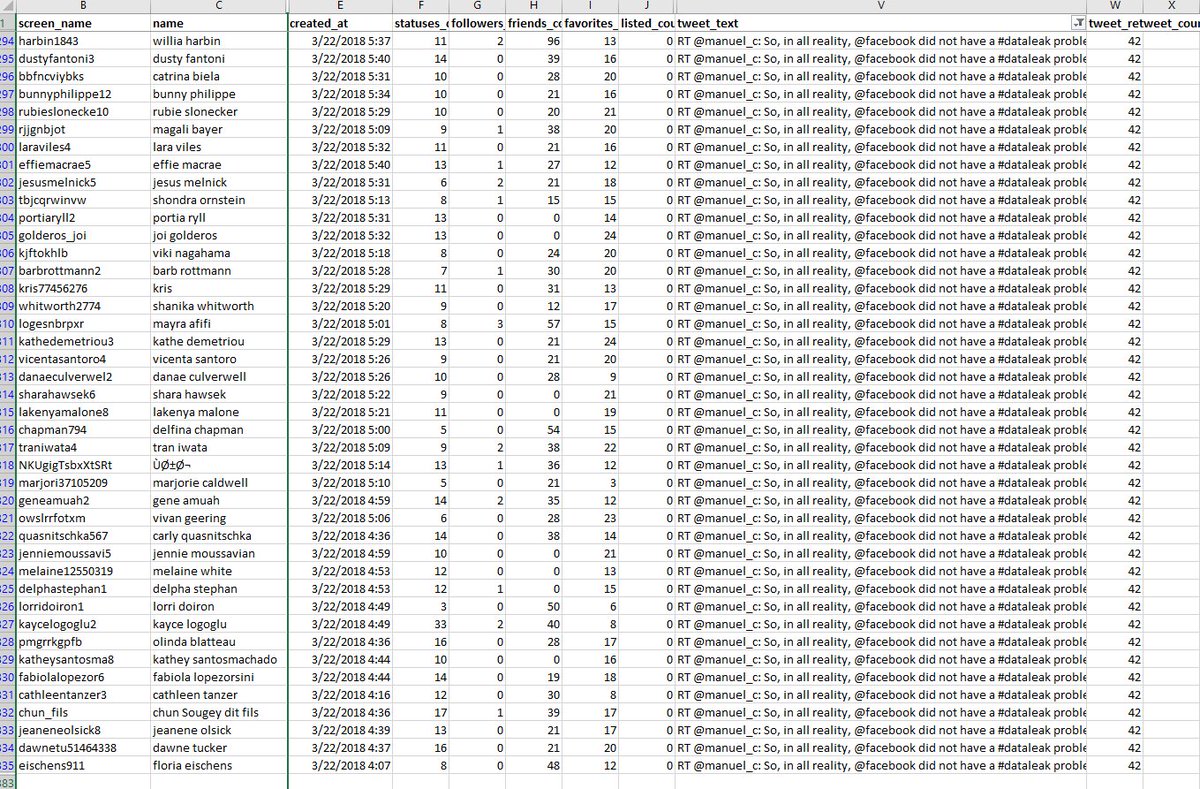Select column W header
This screenshot has height=789, width=1200.
pos(1115,6)
